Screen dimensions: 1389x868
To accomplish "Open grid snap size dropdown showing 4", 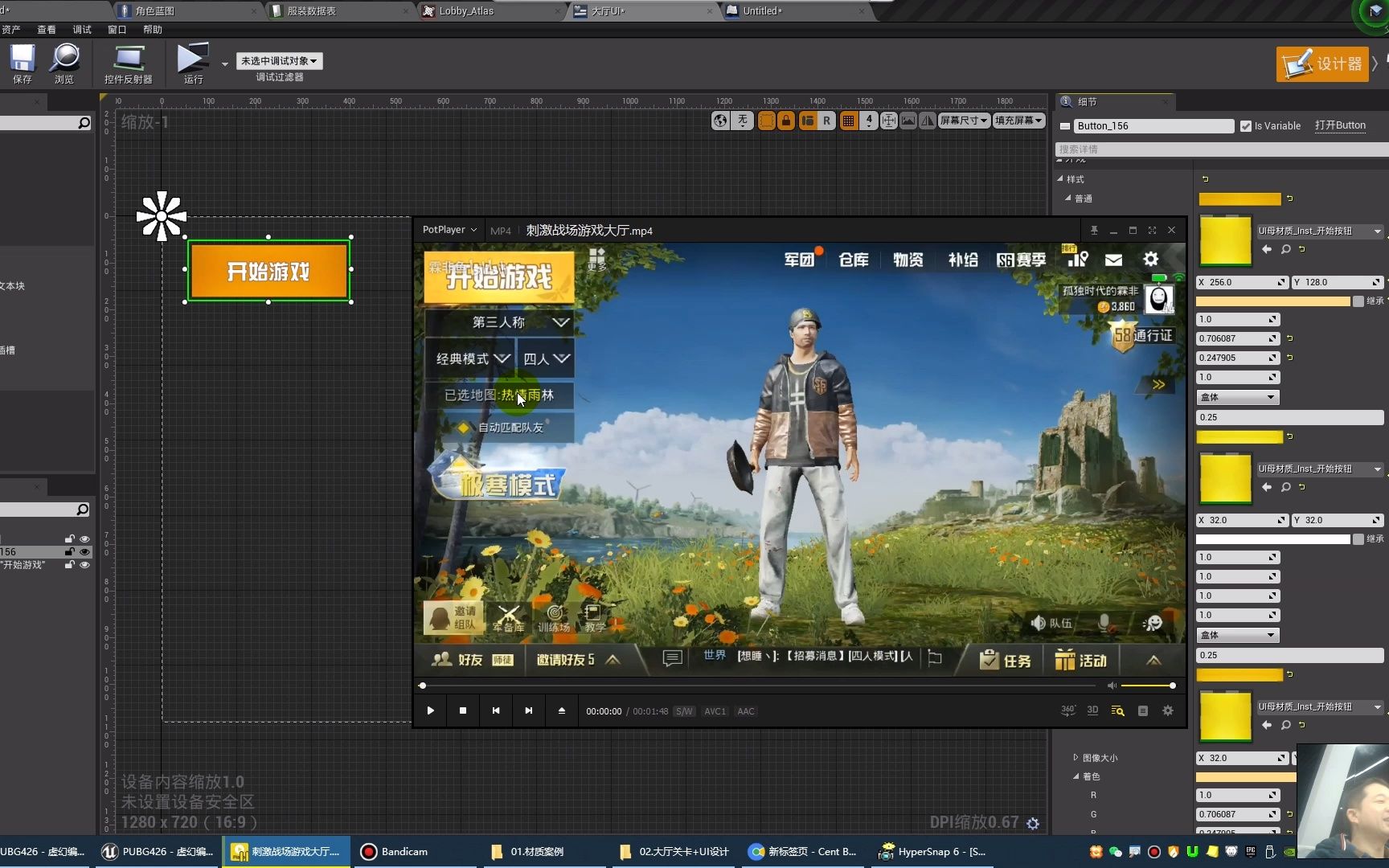I will (x=869, y=121).
